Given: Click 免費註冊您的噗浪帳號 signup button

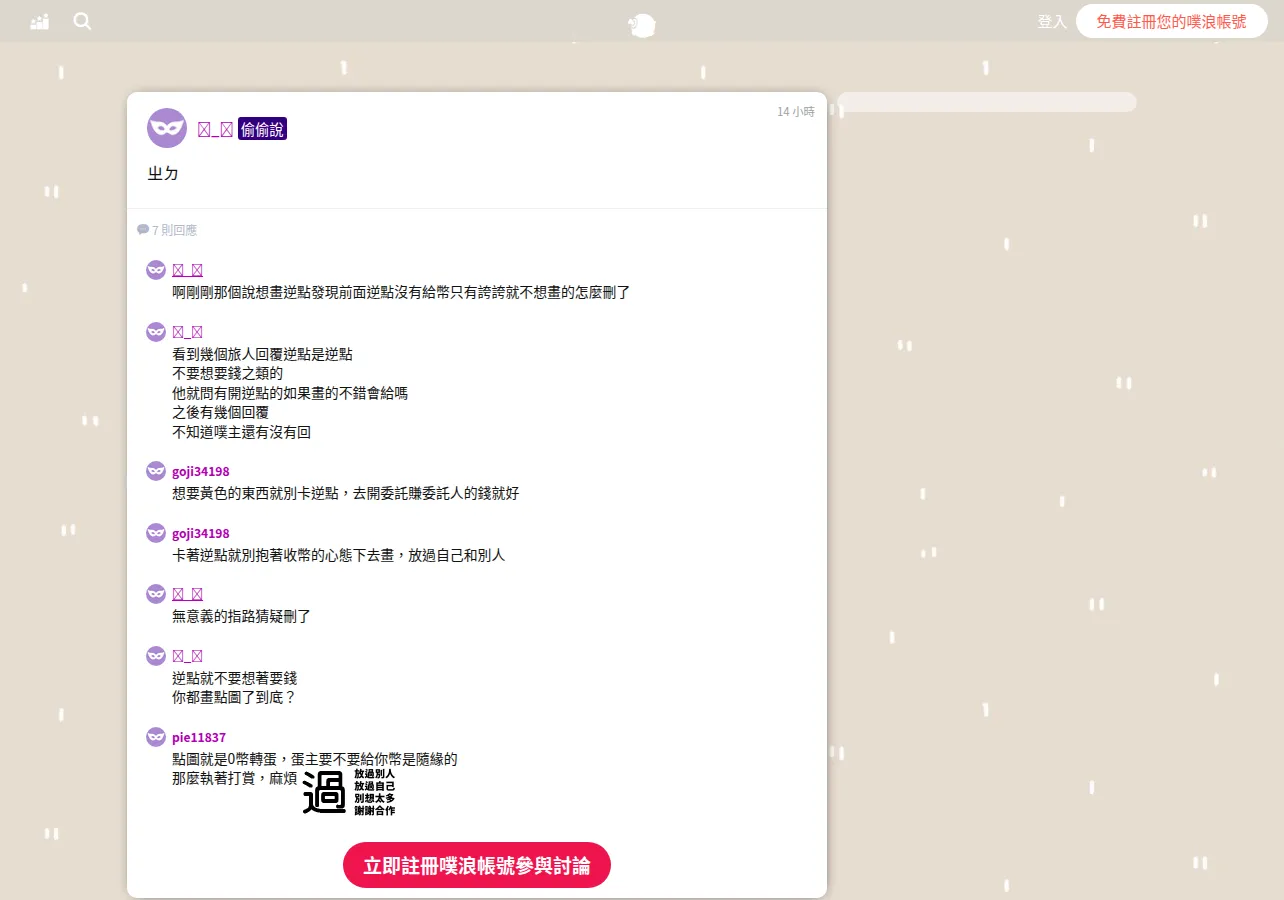Looking at the screenshot, I should coord(1171,21).
